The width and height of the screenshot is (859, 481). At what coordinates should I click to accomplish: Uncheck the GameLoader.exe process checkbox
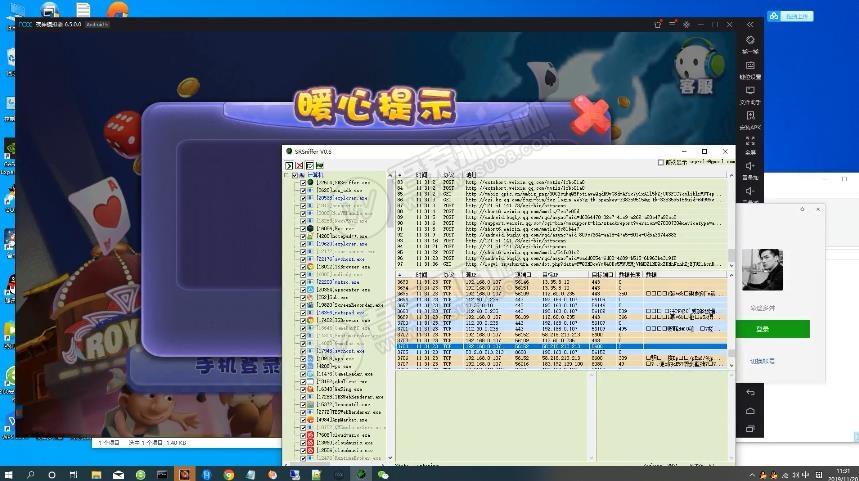pyautogui.click(x=302, y=374)
